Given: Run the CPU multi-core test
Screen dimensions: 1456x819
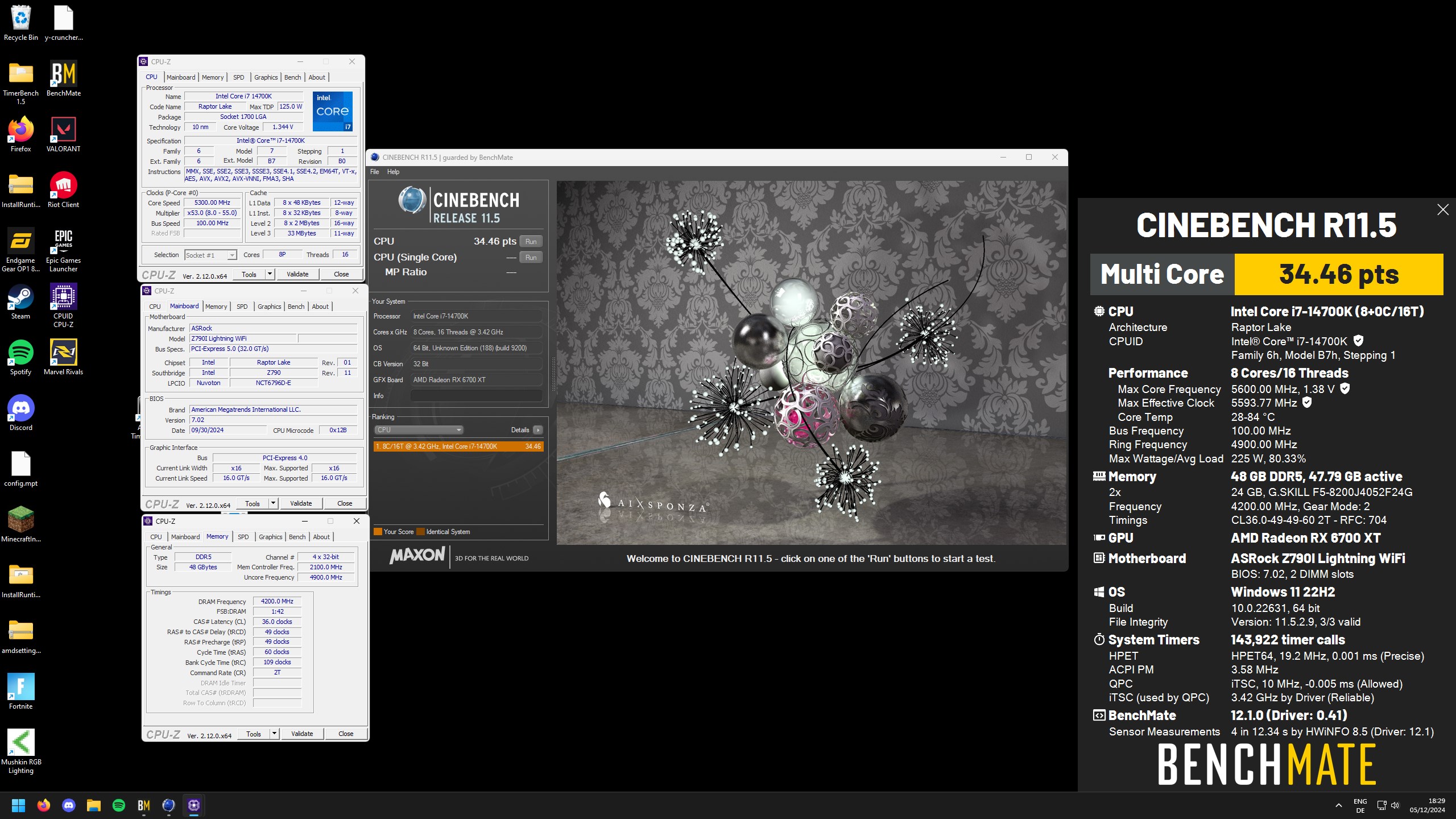Looking at the screenshot, I should (531, 242).
